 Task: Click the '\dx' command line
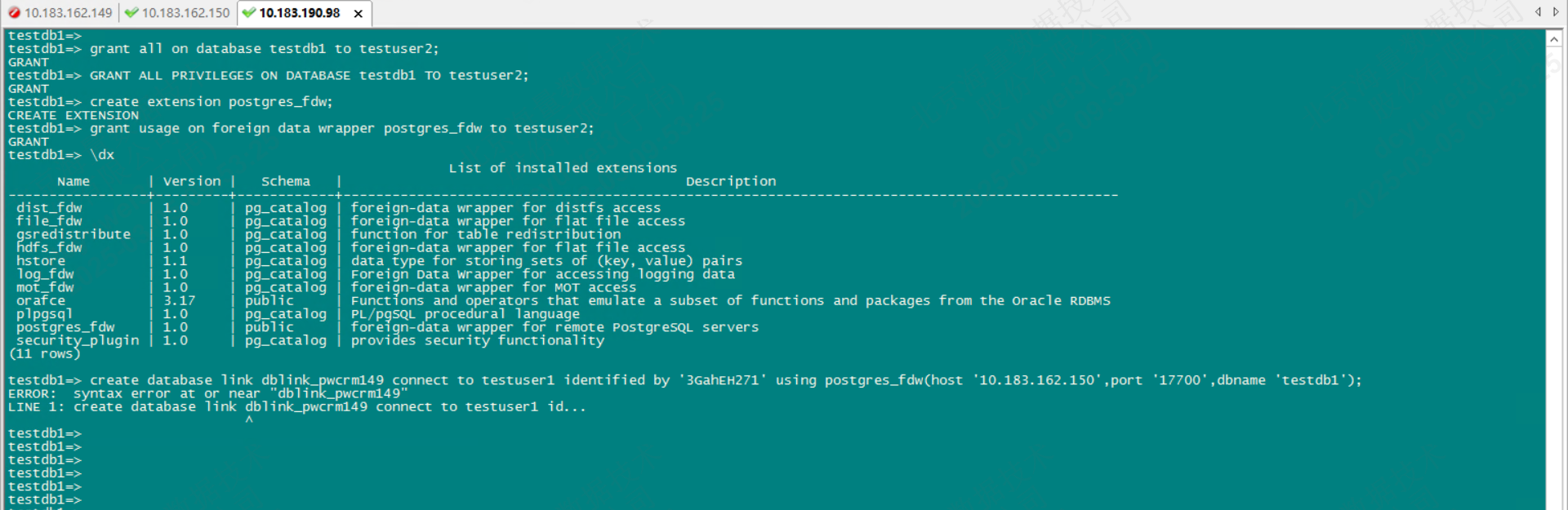tap(101, 155)
